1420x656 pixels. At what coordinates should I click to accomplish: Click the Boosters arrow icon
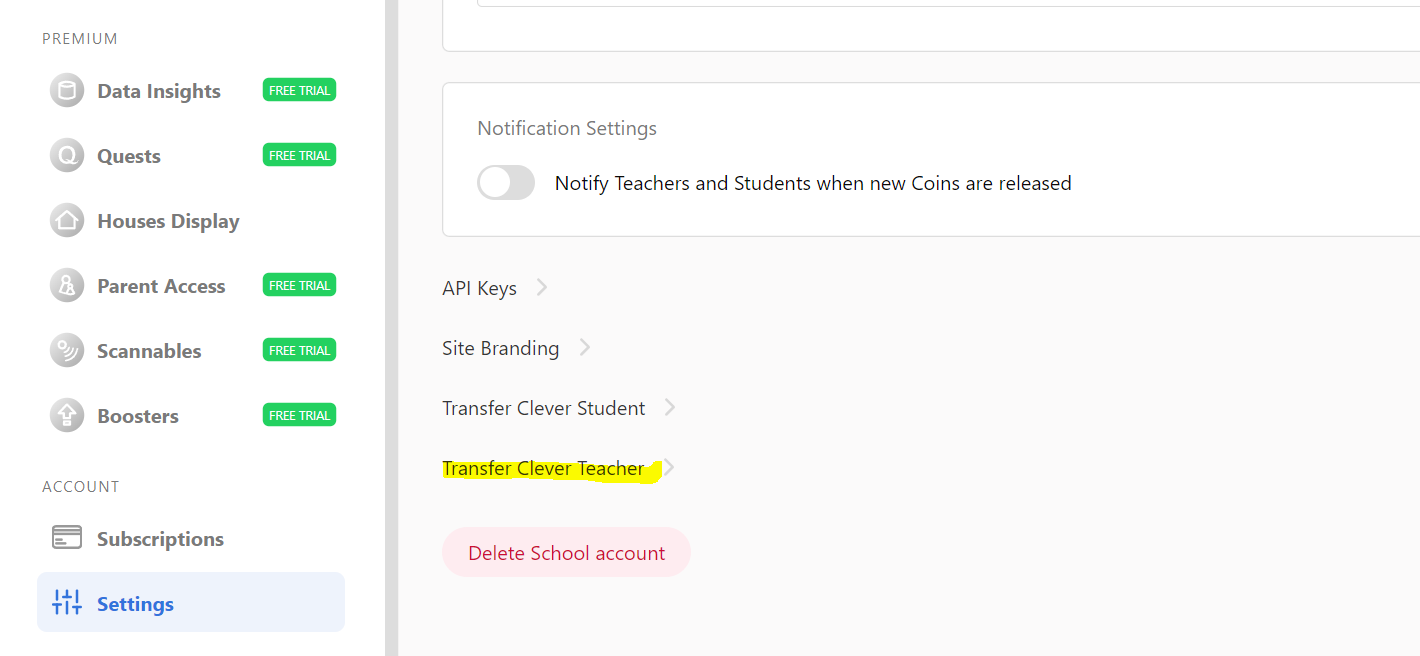(x=67, y=416)
